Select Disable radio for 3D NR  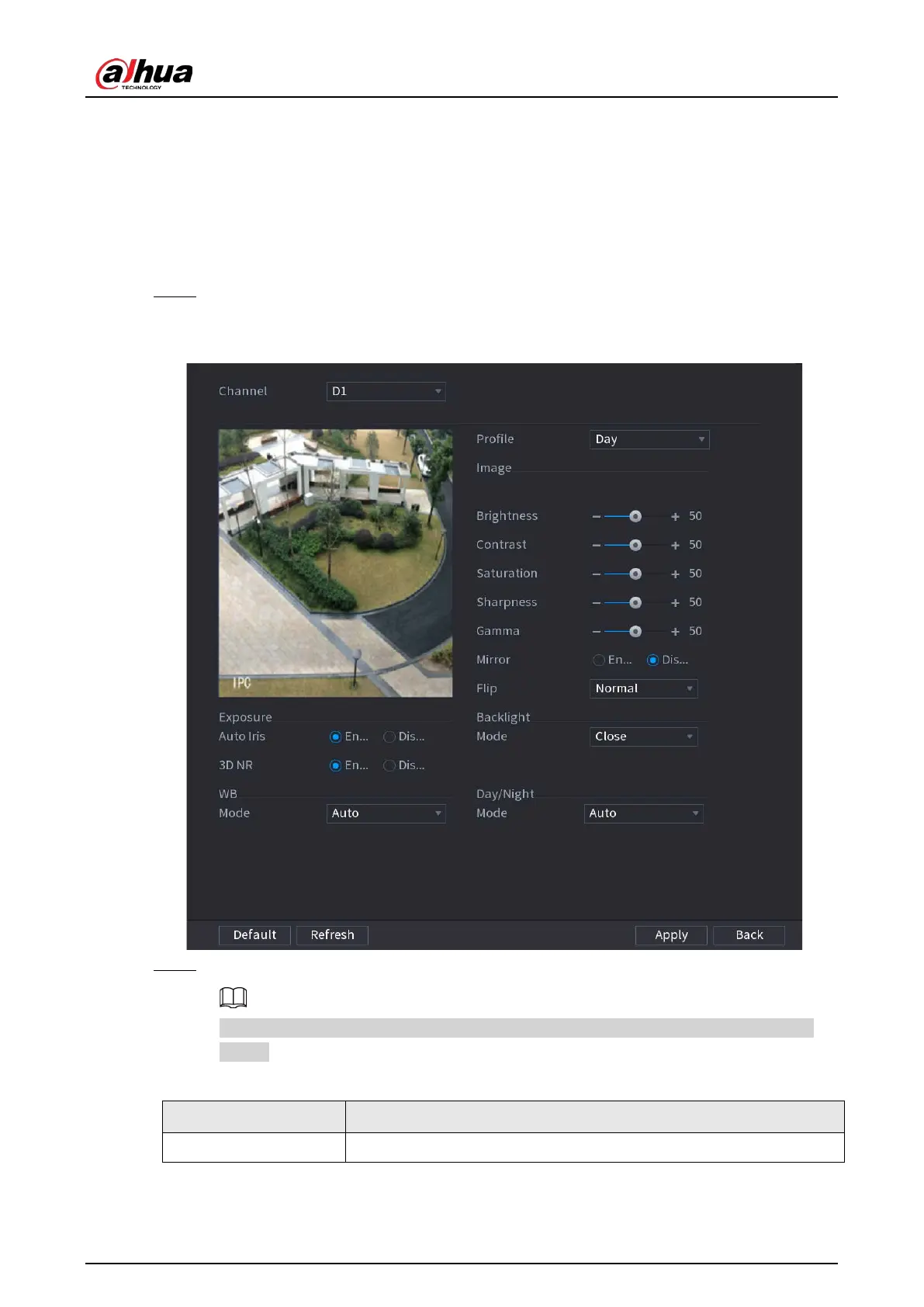pyautogui.click(x=389, y=765)
